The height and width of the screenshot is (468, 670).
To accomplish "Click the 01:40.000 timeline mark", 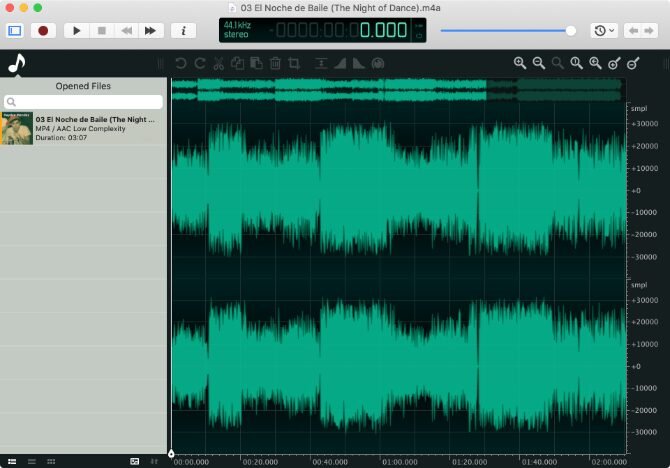I will pos(539,462).
